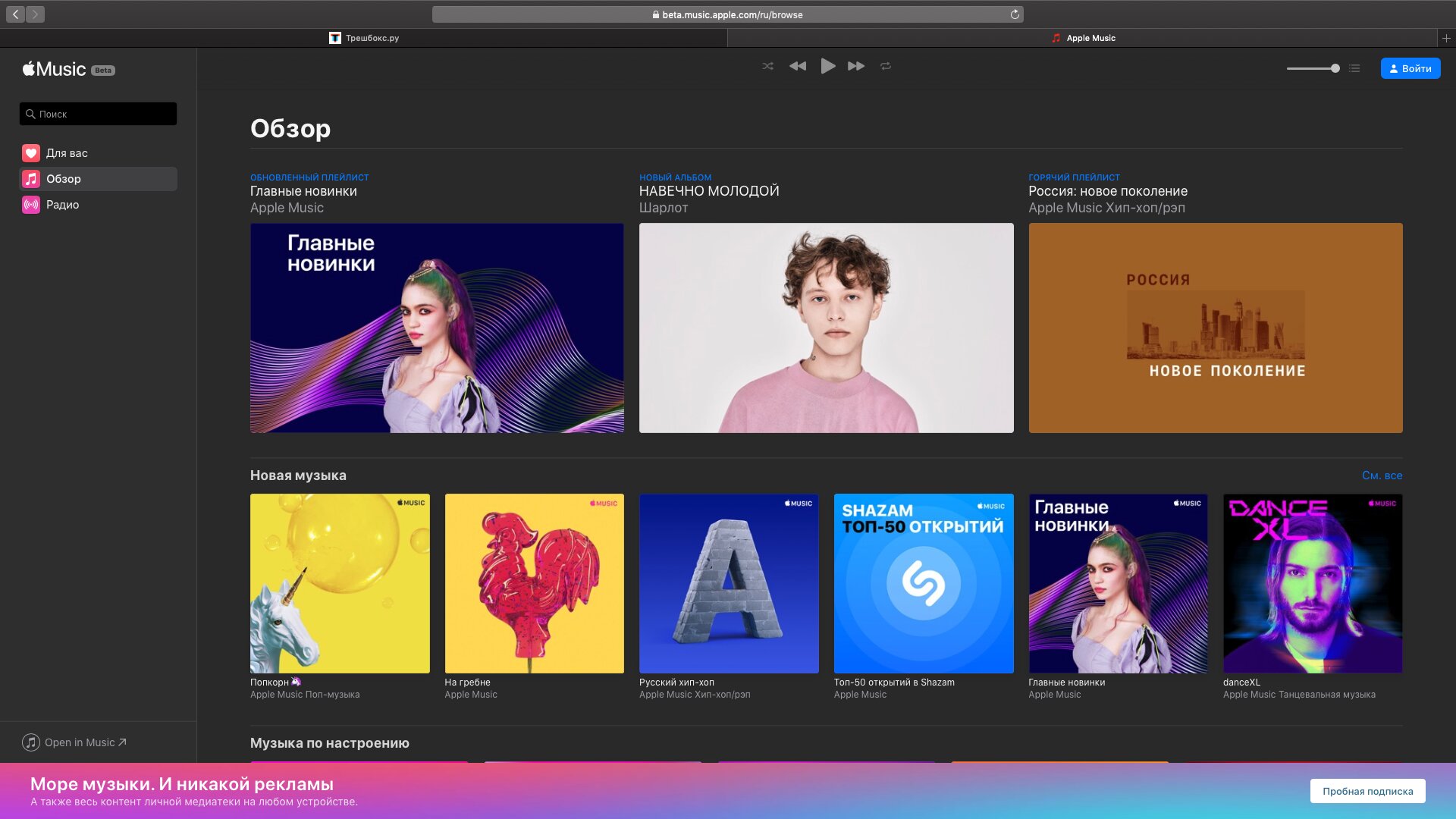Click the Попкорн title text

click(x=269, y=682)
